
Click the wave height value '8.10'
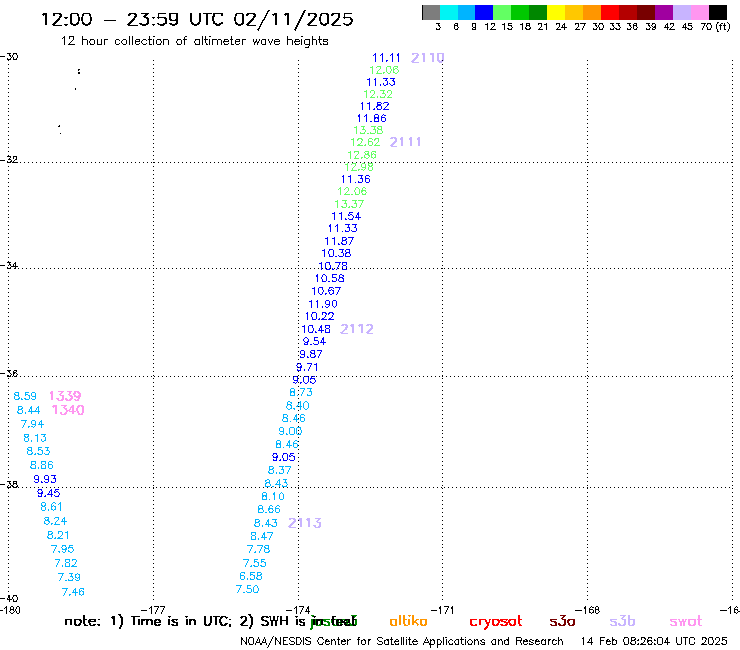coord(273,496)
